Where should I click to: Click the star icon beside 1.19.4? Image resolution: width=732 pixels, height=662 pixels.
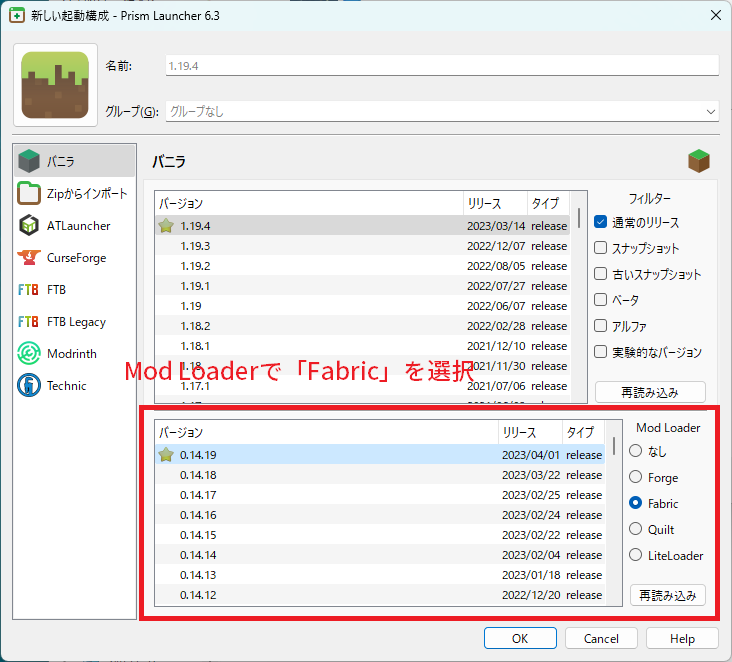tap(166, 226)
